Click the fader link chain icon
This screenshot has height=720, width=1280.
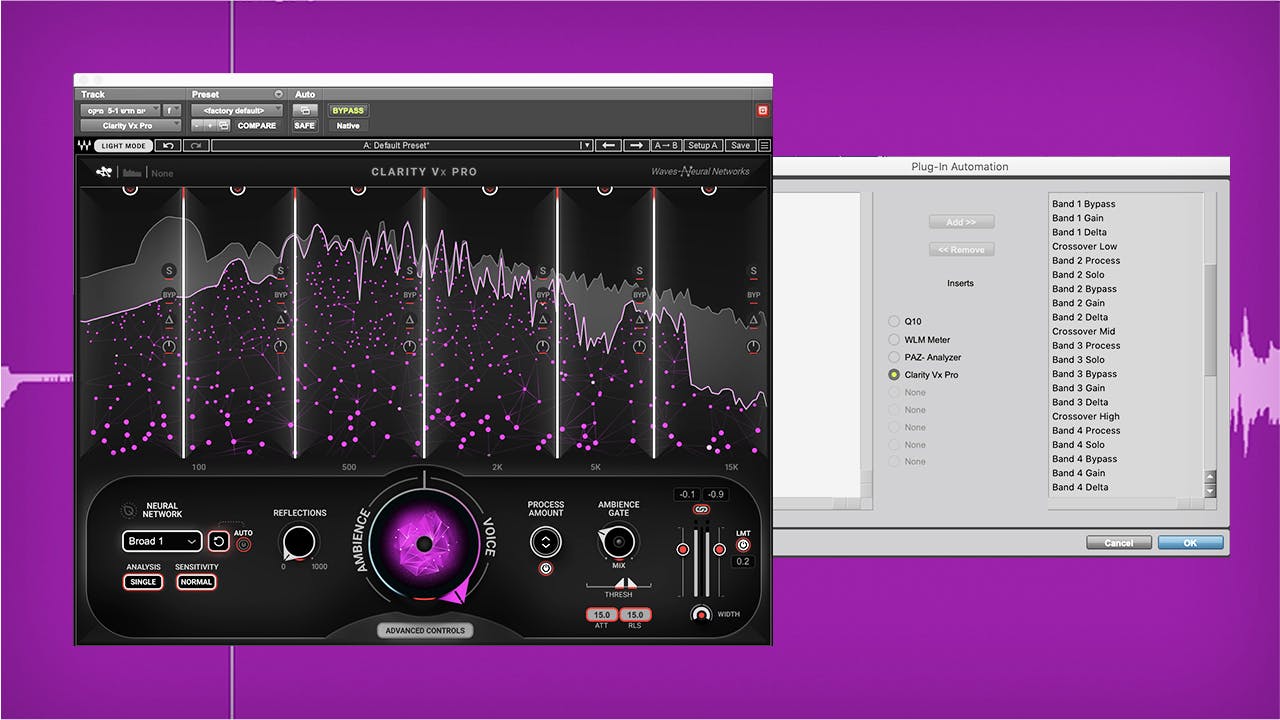point(701,510)
